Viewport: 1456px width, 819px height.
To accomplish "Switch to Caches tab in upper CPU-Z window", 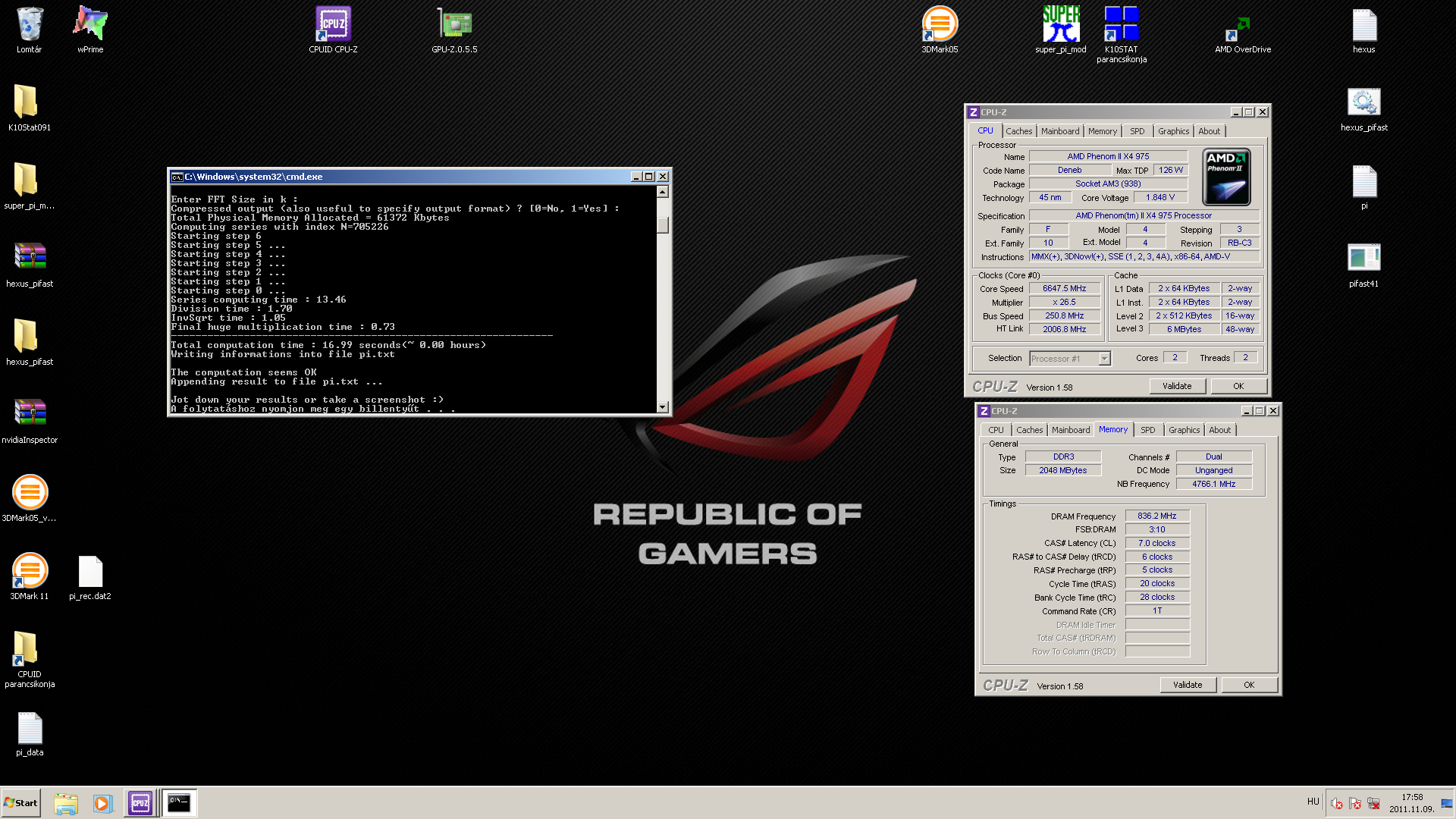I will 1018,131.
